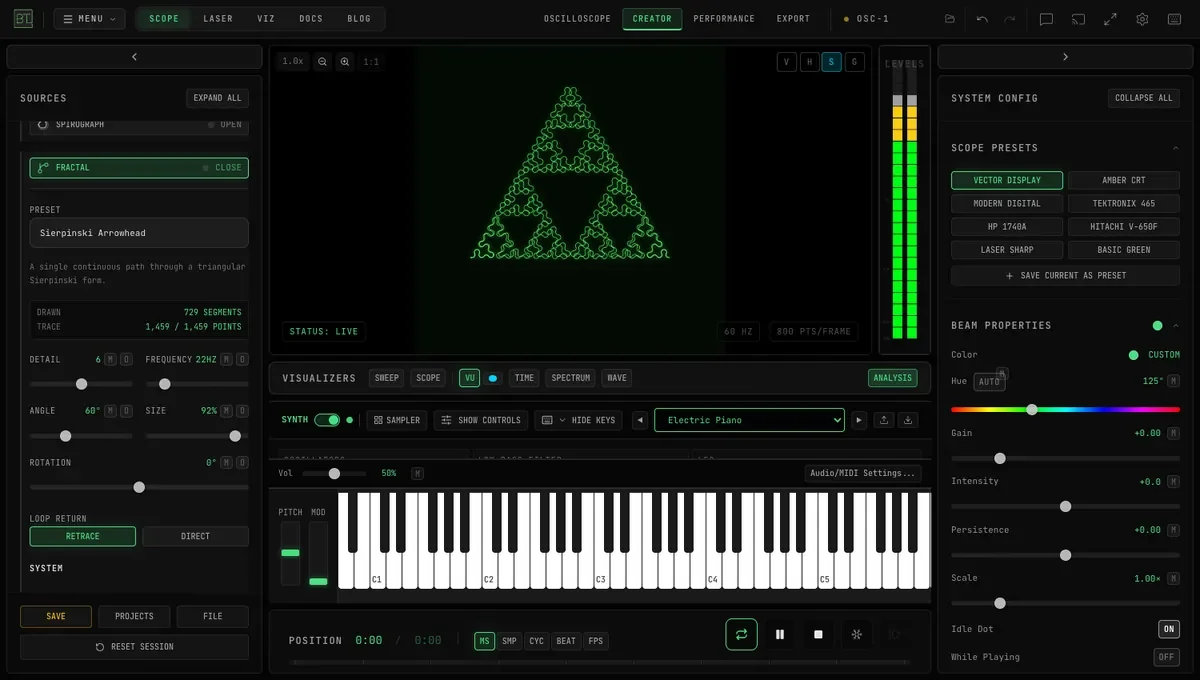Collapse the right System Config panel arrow
1200x680 pixels.
1065,57
